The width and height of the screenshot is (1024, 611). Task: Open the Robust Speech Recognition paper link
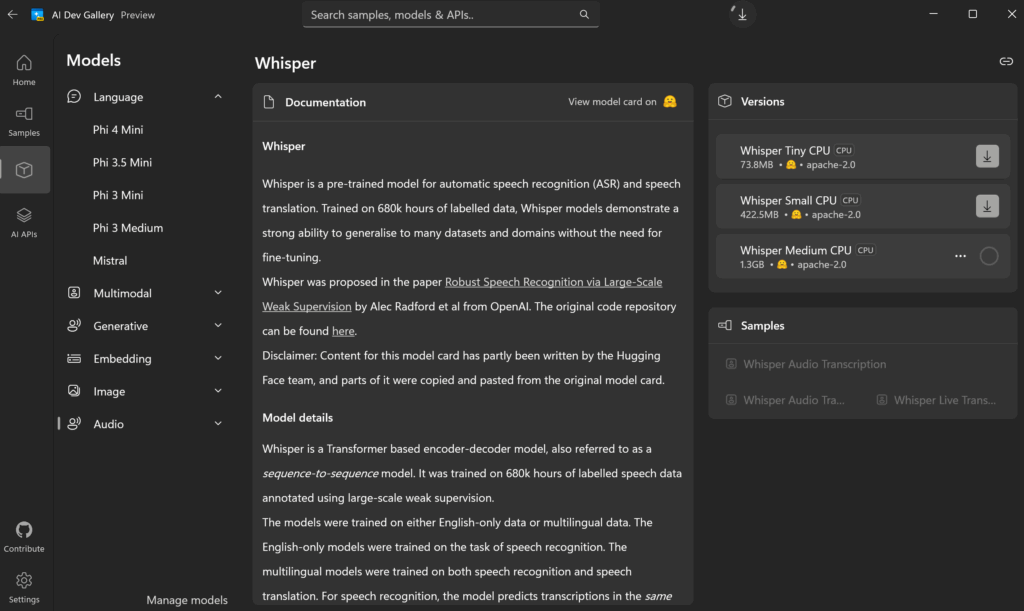pyautogui.click(x=553, y=282)
